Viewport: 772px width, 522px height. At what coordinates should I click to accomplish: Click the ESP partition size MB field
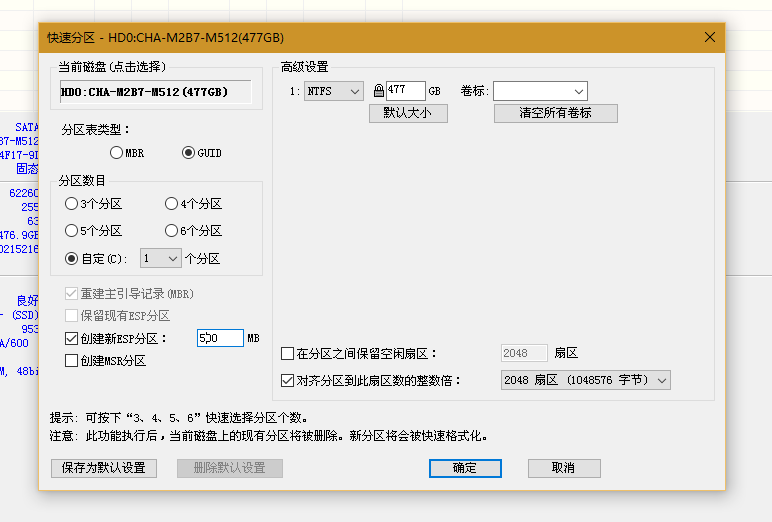(x=220, y=339)
